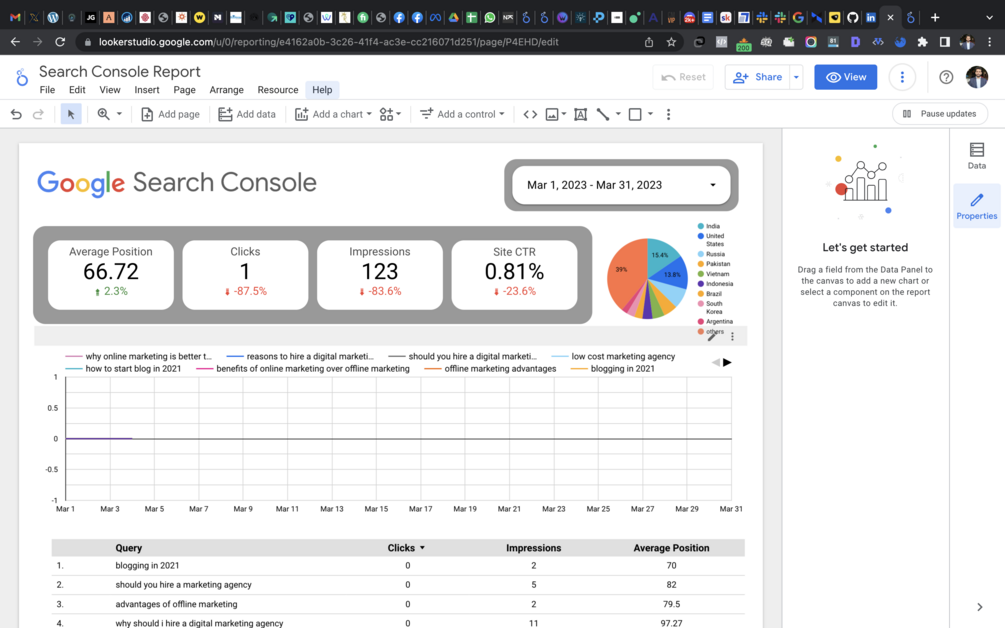
Task: Select the line drawing tool
Action: [603, 114]
